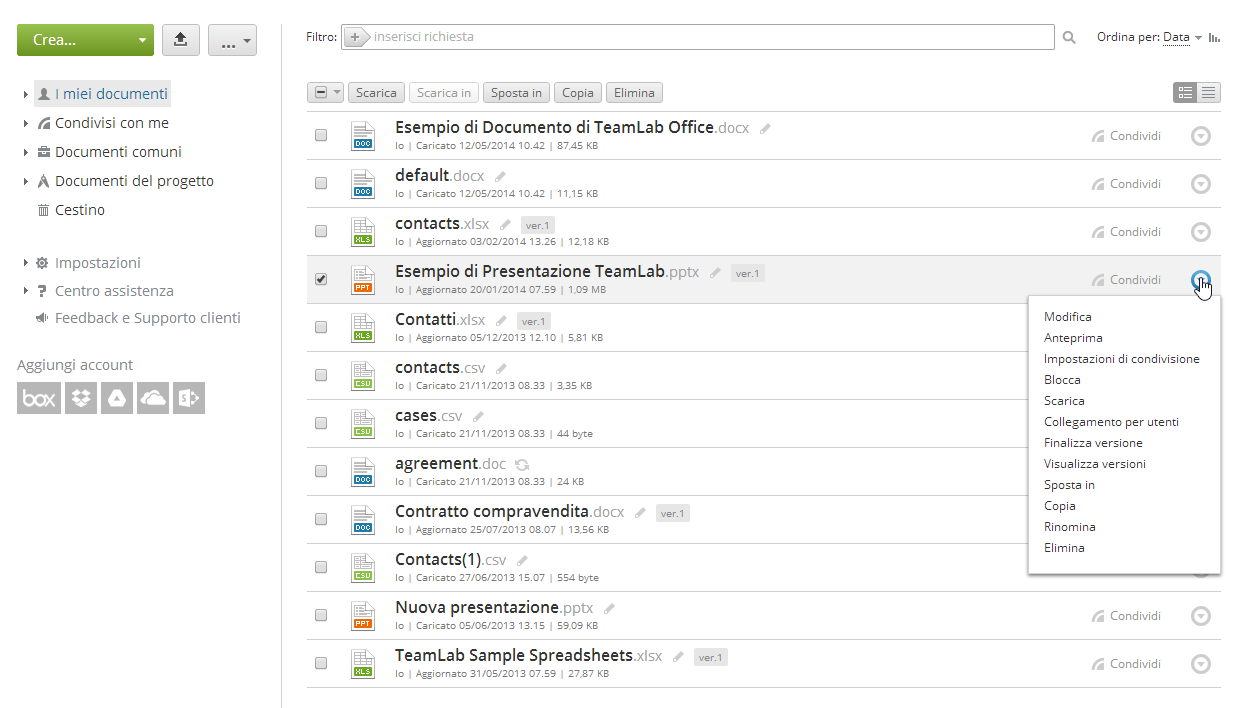This screenshot has height=708, width=1240.
Task: Open Cestino trash folder
Action: click(80, 210)
